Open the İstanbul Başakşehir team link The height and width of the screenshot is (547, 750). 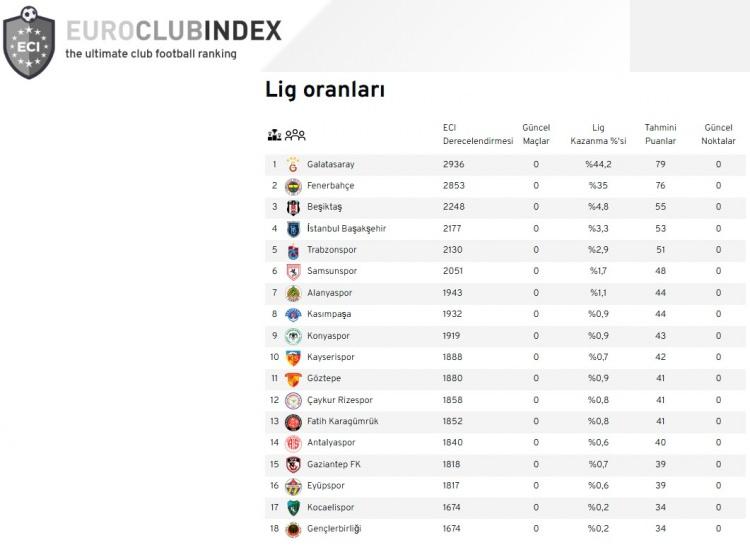pos(346,229)
